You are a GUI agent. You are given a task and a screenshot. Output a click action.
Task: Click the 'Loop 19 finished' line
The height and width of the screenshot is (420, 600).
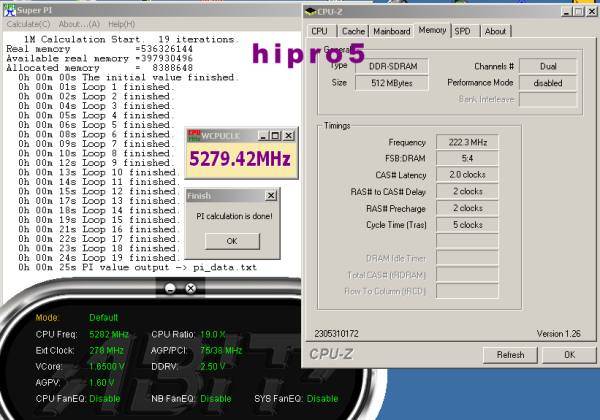tap(97, 258)
